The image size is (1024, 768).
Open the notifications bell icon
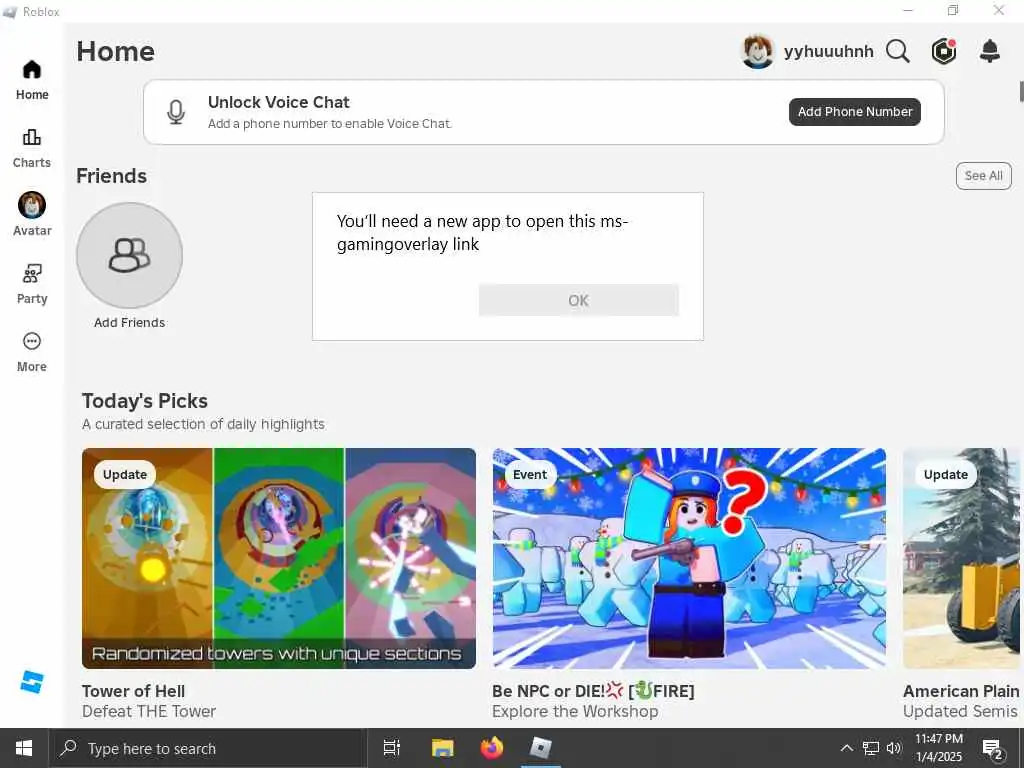pyautogui.click(x=990, y=51)
